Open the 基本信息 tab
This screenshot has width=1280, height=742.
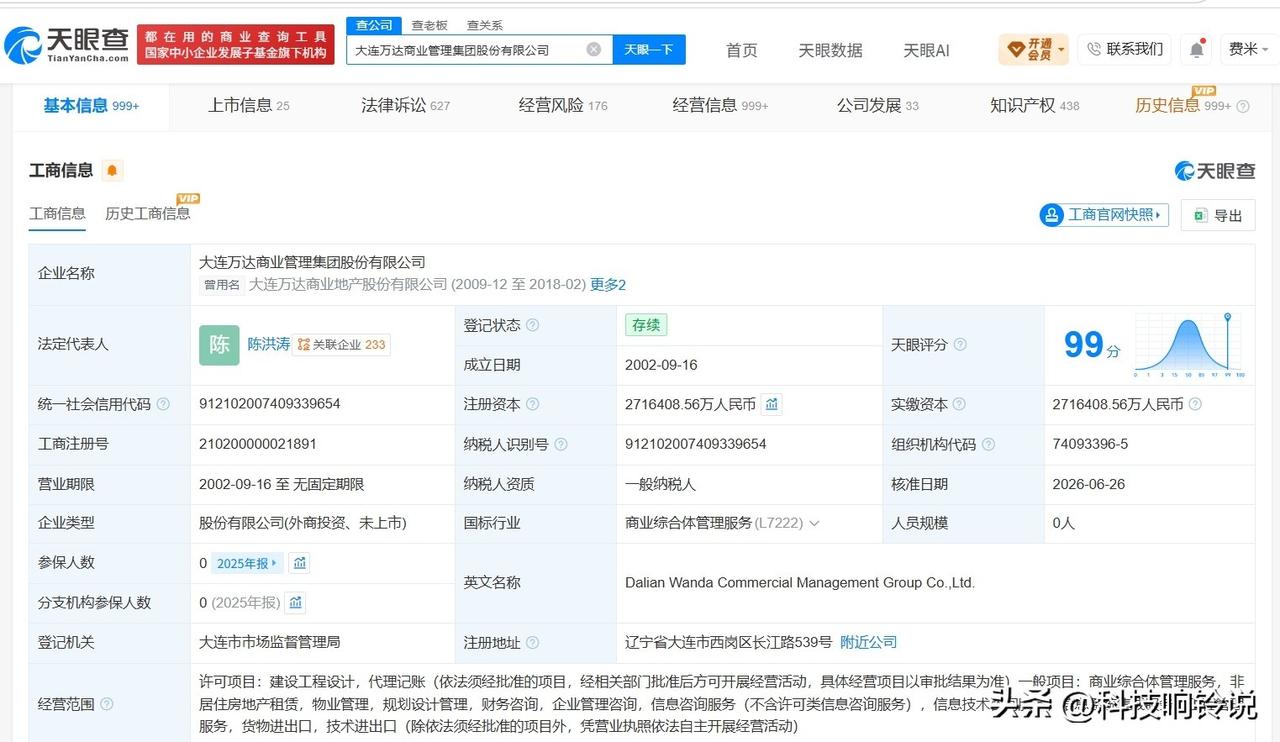point(91,105)
